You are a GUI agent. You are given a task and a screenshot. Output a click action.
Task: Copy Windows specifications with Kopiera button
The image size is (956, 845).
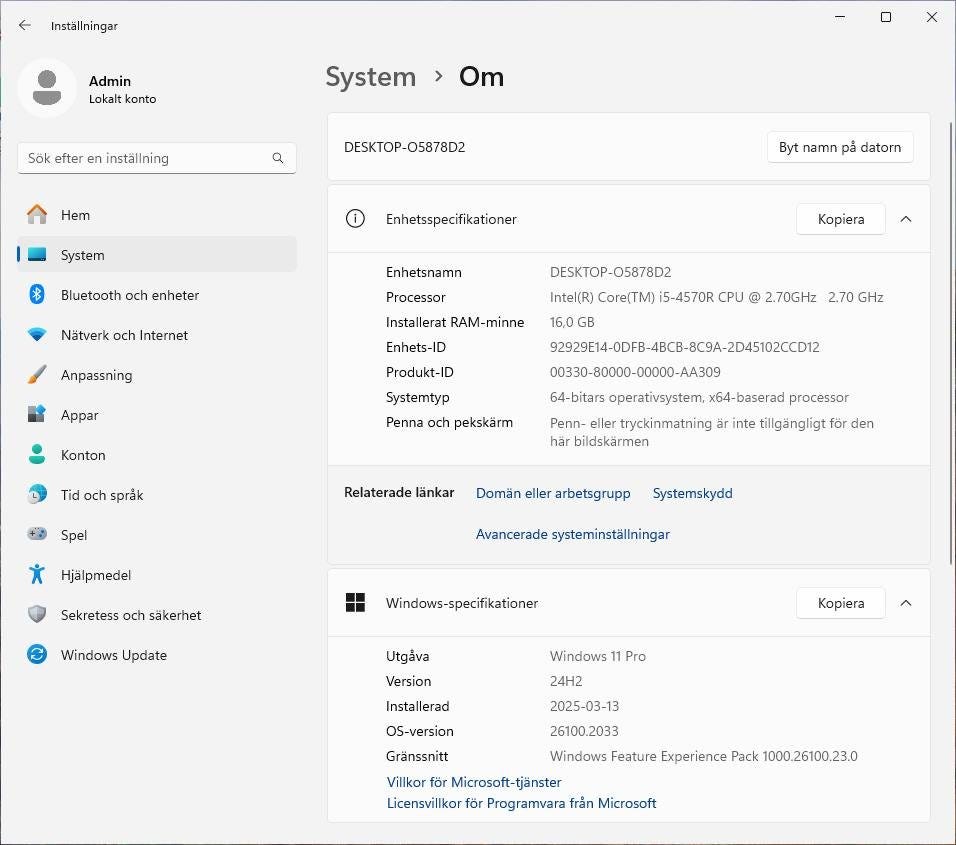pos(840,603)
